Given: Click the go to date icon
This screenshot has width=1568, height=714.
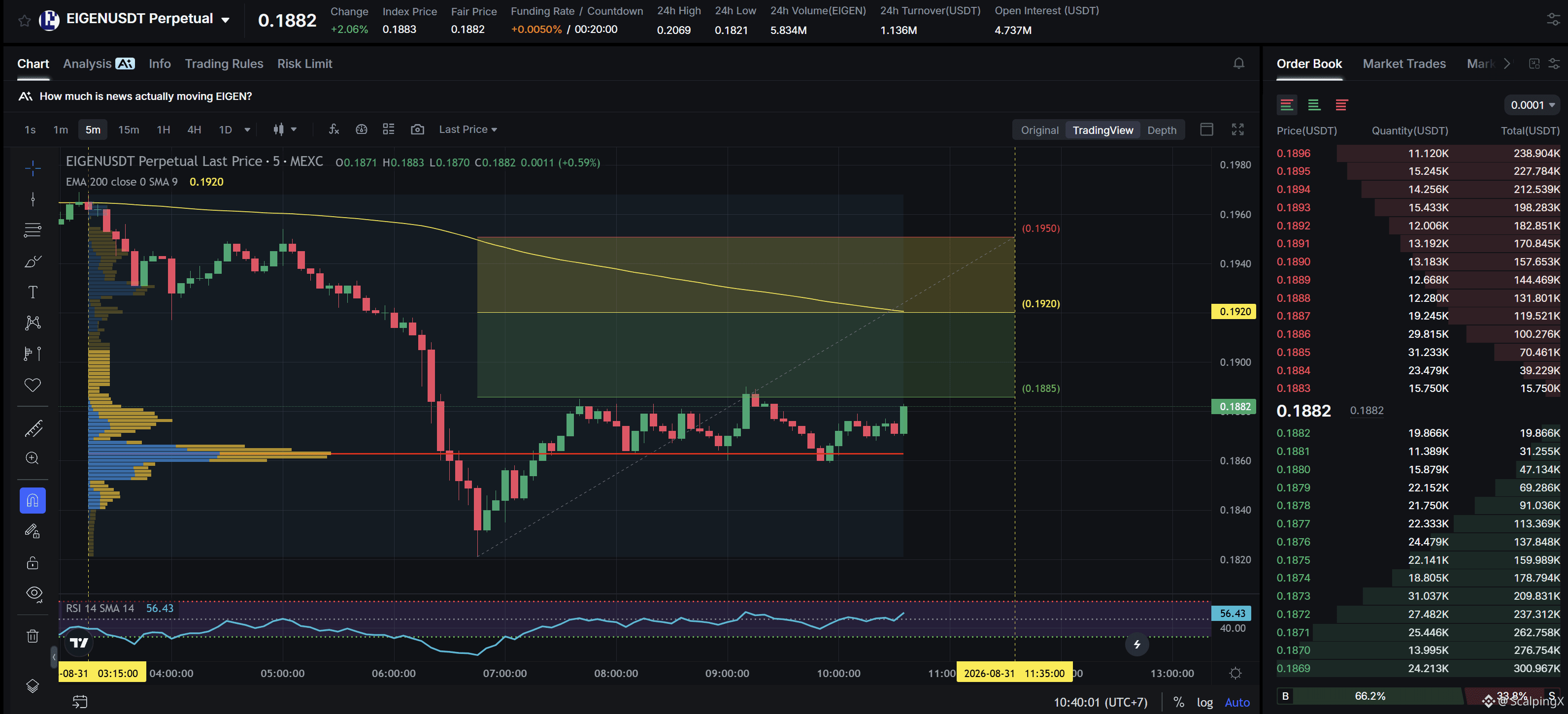Looking at the screenshot, I should tap(80, 702).
